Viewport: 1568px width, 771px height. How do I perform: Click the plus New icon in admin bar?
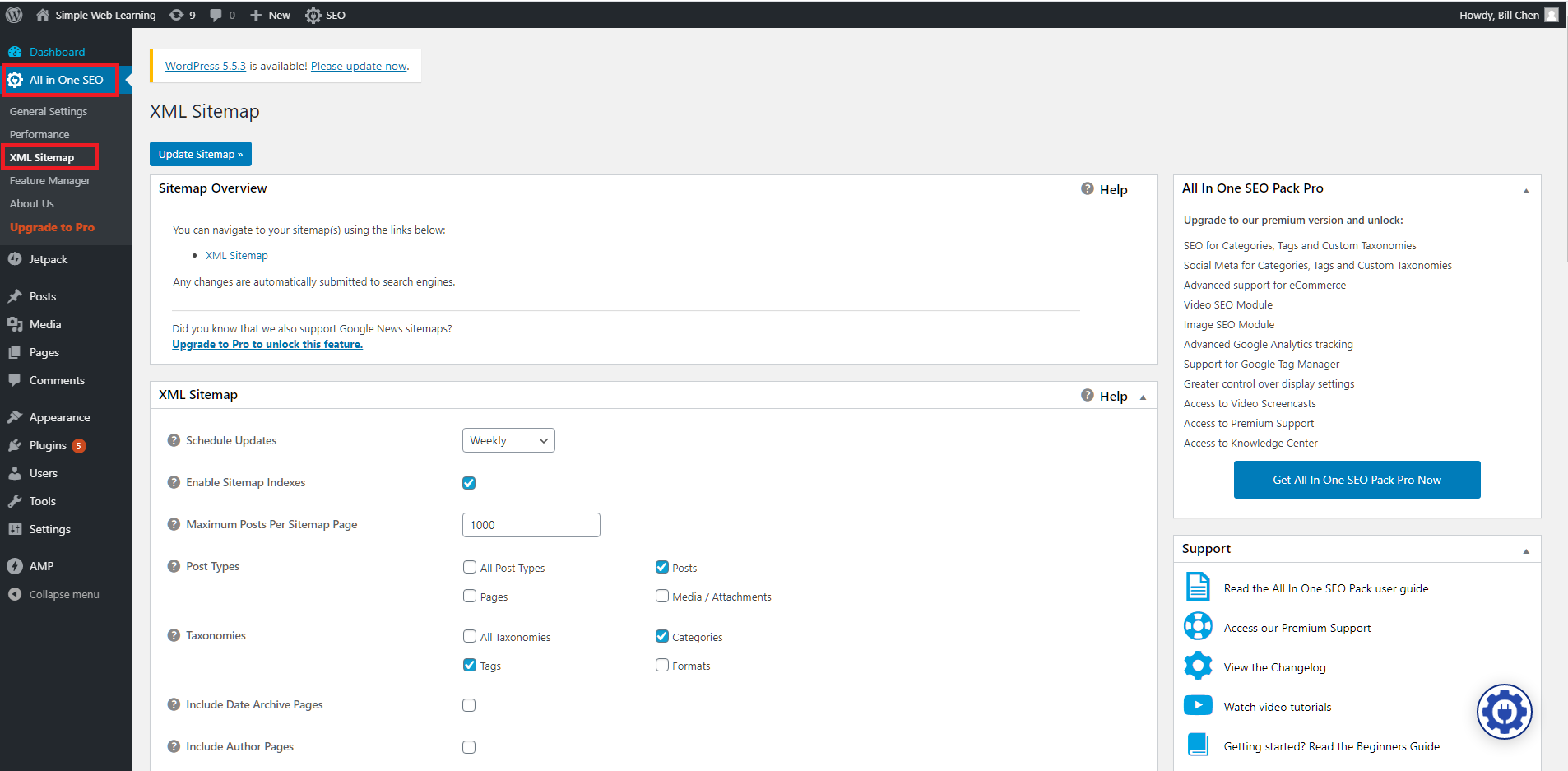[x=256, y=15]
